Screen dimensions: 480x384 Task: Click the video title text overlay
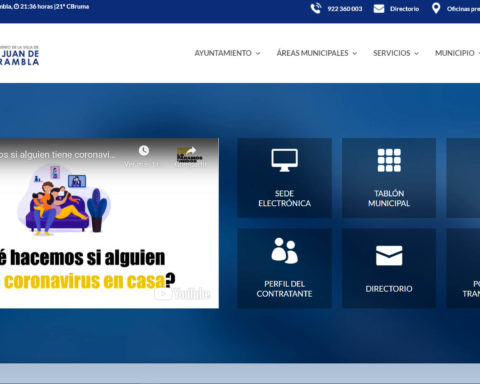point(58,155)
